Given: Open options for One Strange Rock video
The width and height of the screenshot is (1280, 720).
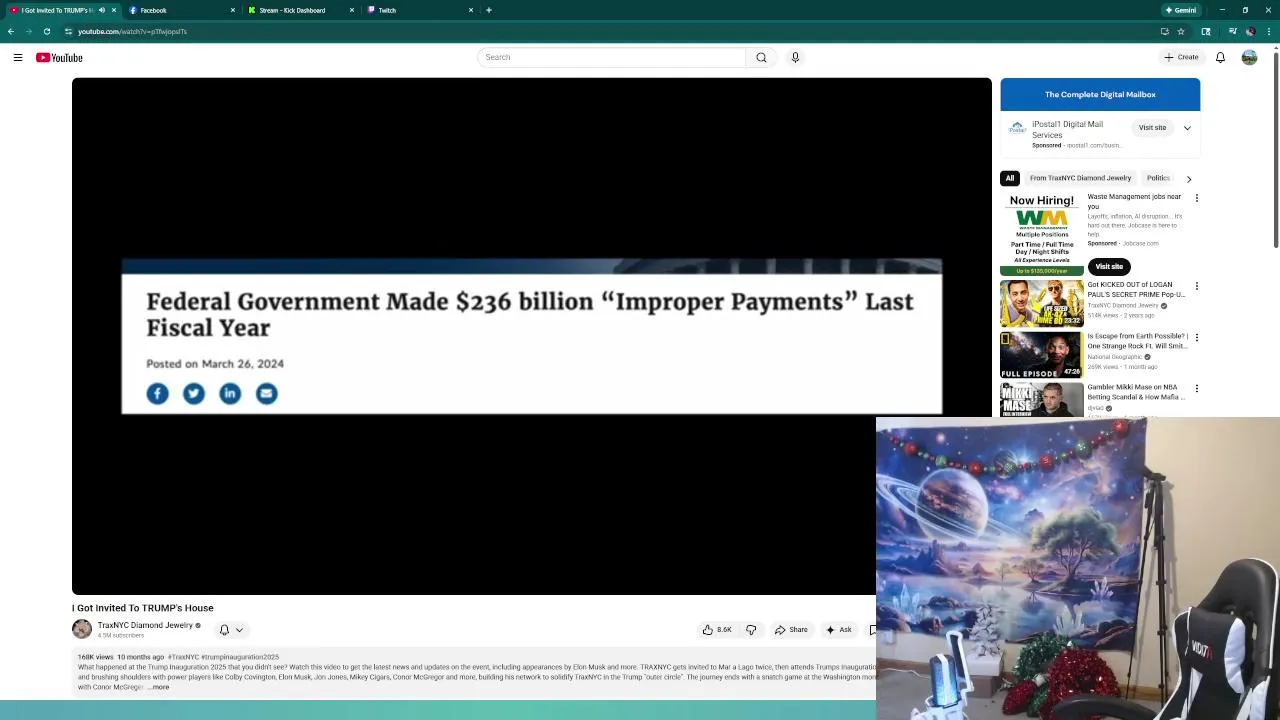Looking at the screenshot, I should [x=1196, y=337].
